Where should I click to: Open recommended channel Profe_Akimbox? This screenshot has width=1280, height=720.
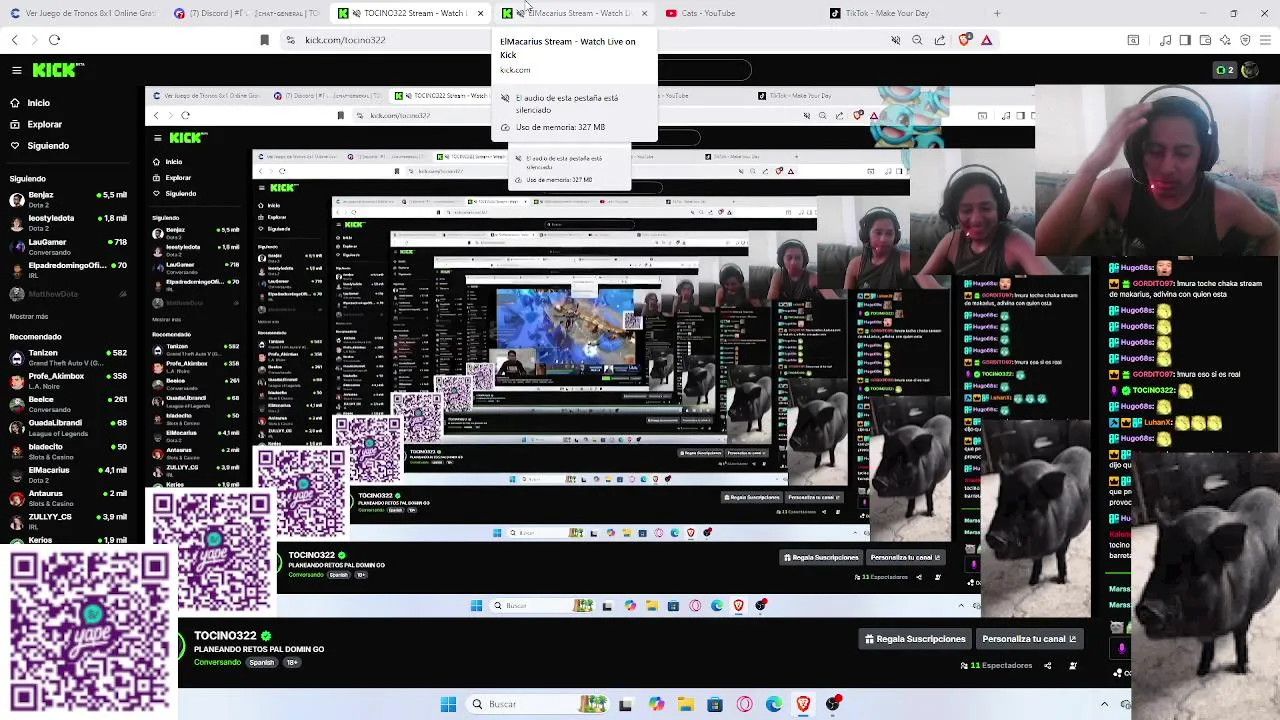click(x=68, y=381)
